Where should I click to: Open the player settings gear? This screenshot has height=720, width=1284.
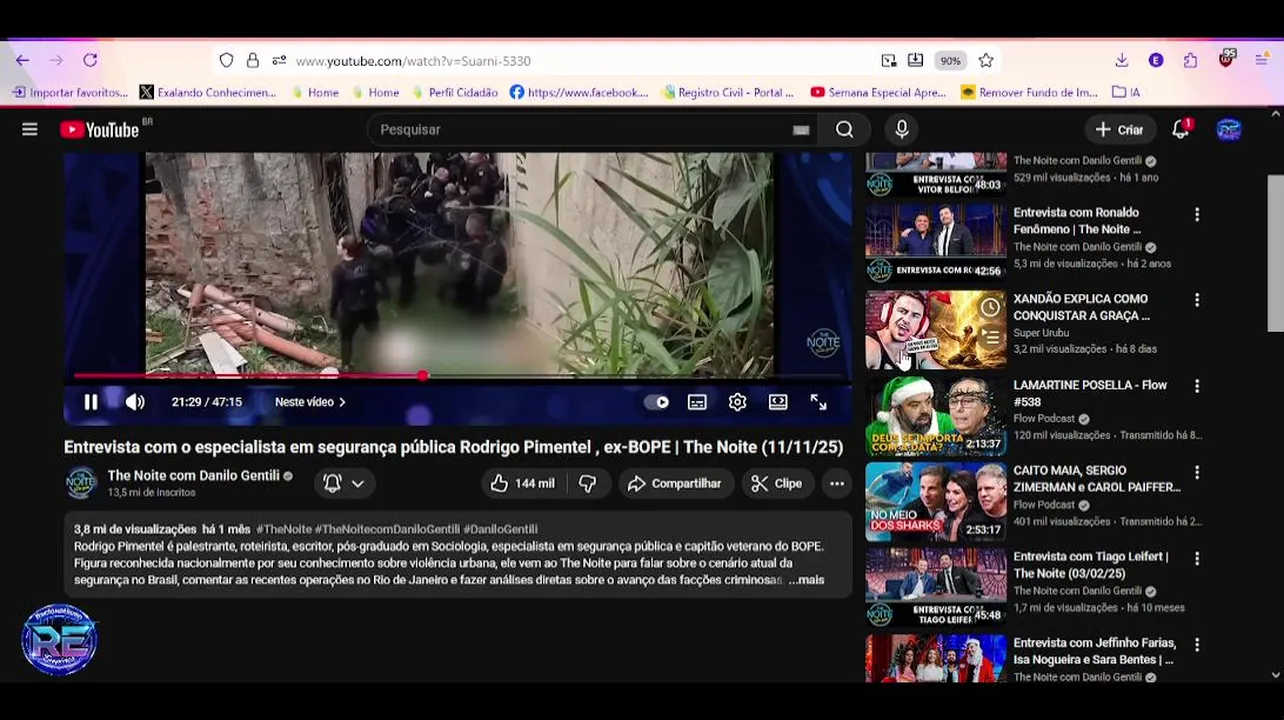coord(737,402)
